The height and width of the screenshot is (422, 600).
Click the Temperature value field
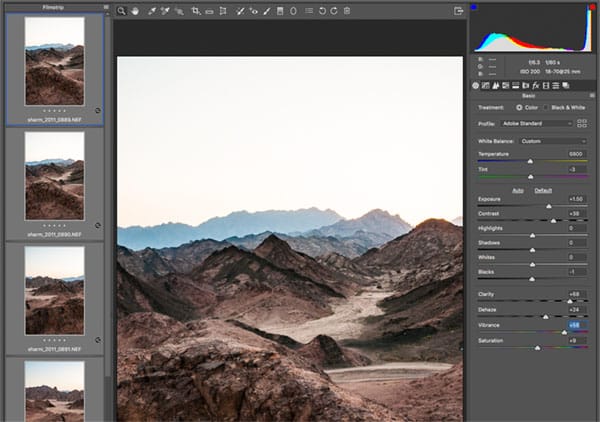pyautogui.click(x=577, y=154)
